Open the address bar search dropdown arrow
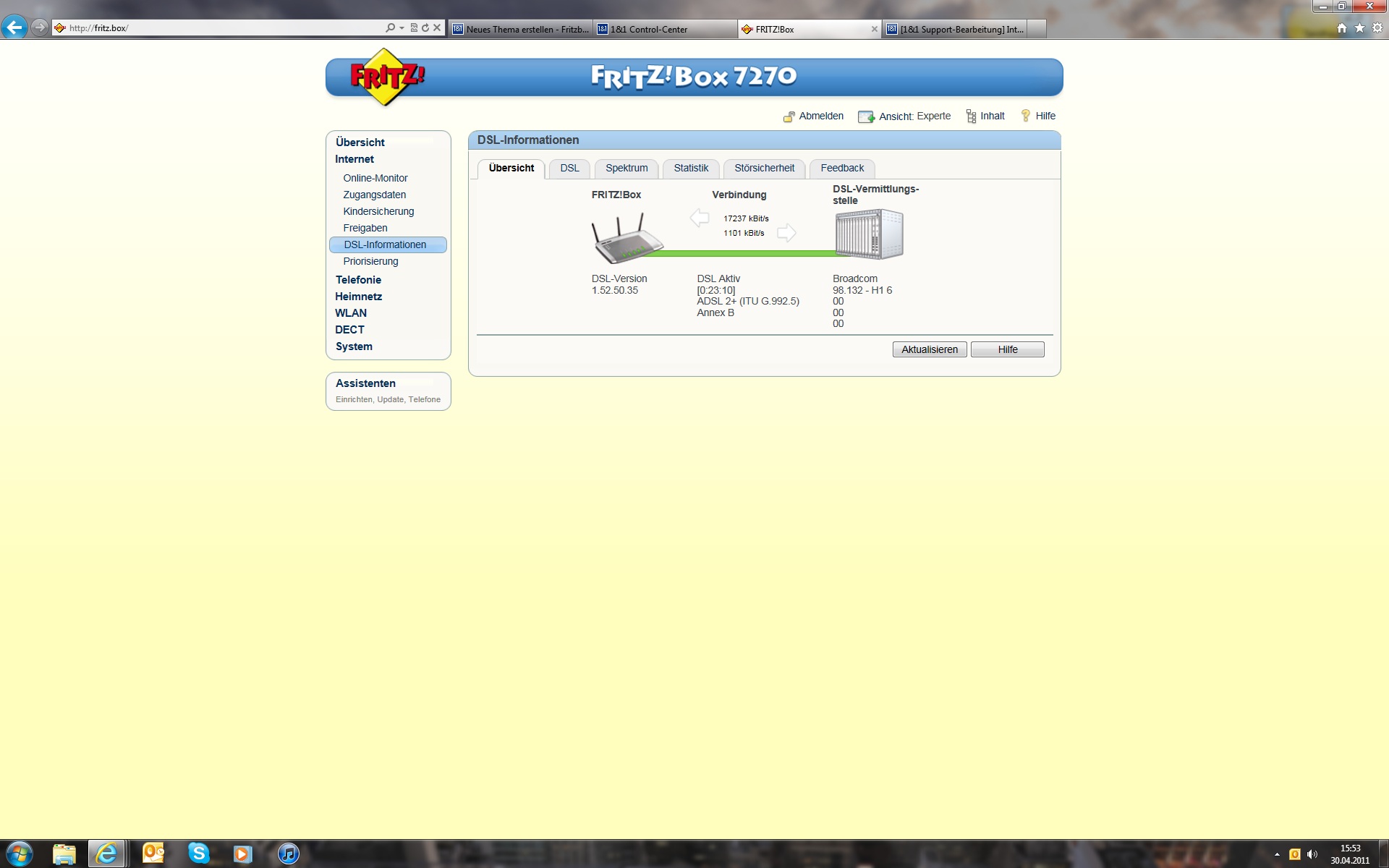This screenshot has height=868, width=1389. click(x=402, y=28)
